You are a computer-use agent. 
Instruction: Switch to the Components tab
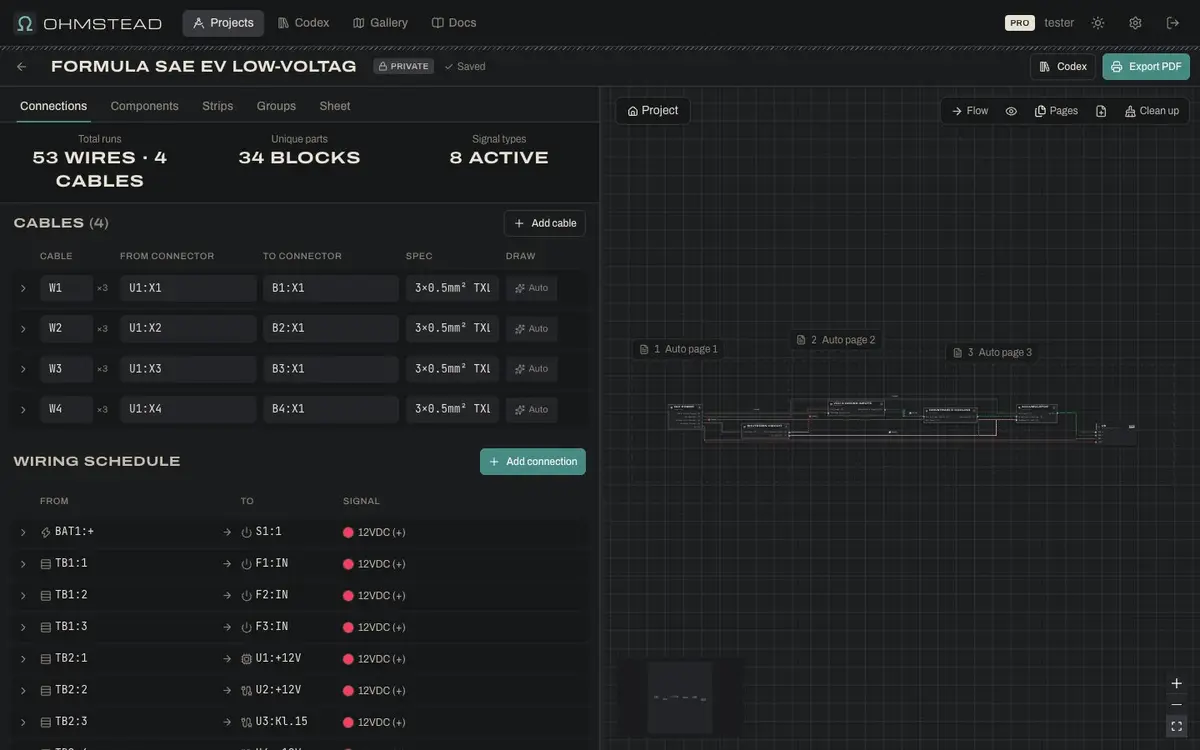144,106
